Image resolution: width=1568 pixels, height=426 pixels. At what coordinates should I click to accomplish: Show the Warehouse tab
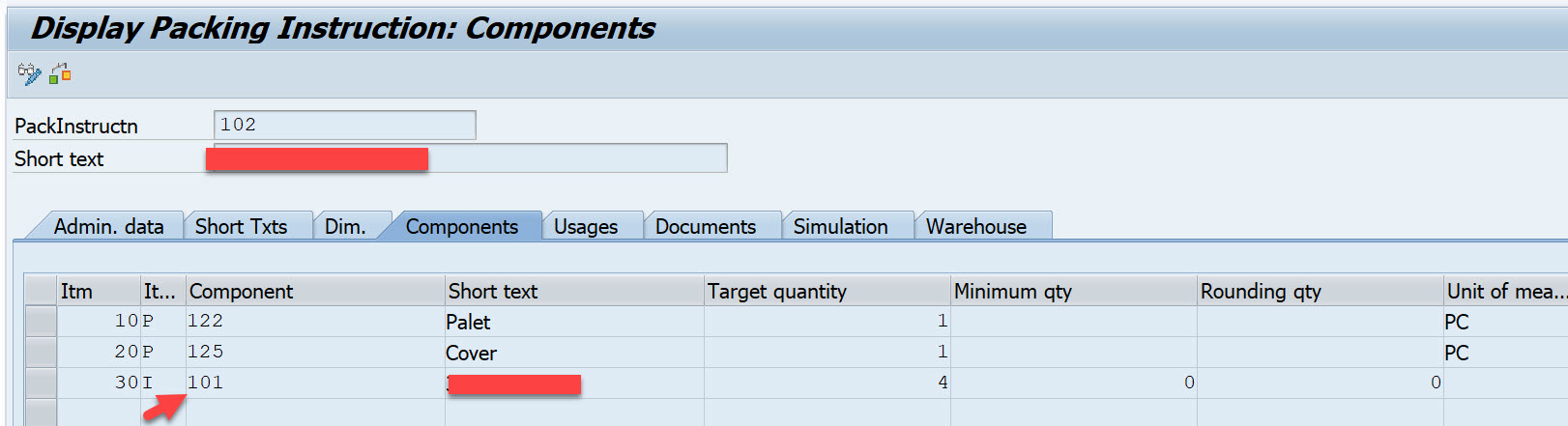click(975, 226)
